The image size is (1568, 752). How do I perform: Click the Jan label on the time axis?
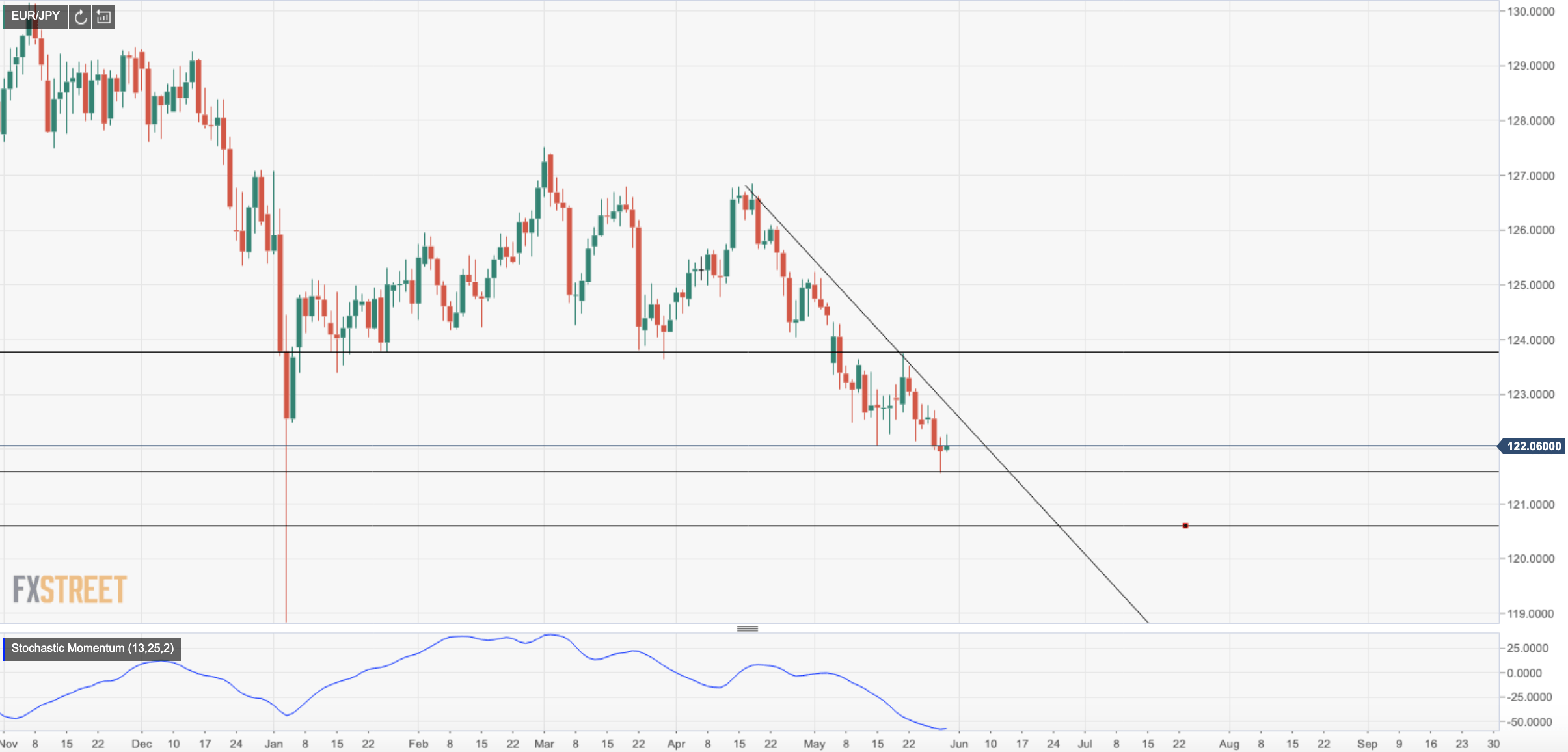(x=273, y=744)
